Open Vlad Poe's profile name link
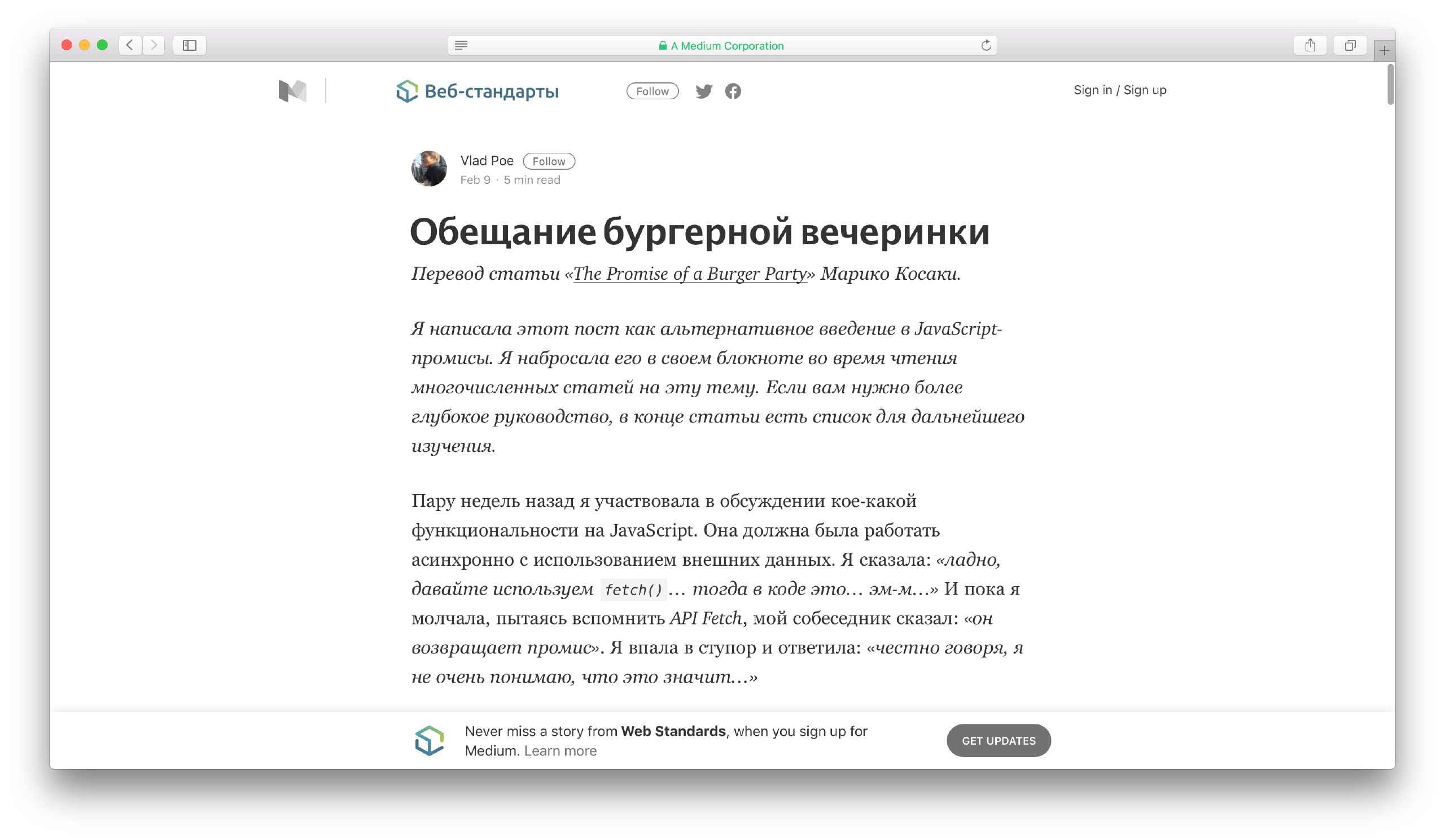 click(x=487, y=161)
